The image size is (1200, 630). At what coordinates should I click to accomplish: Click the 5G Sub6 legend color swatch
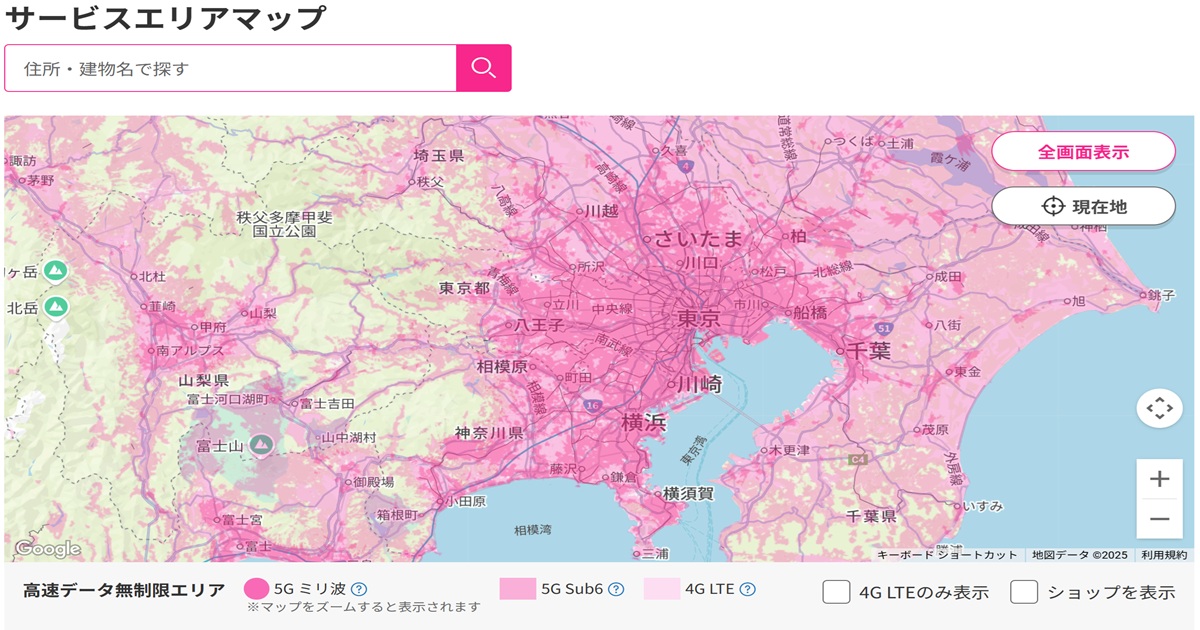pos(518,589)
